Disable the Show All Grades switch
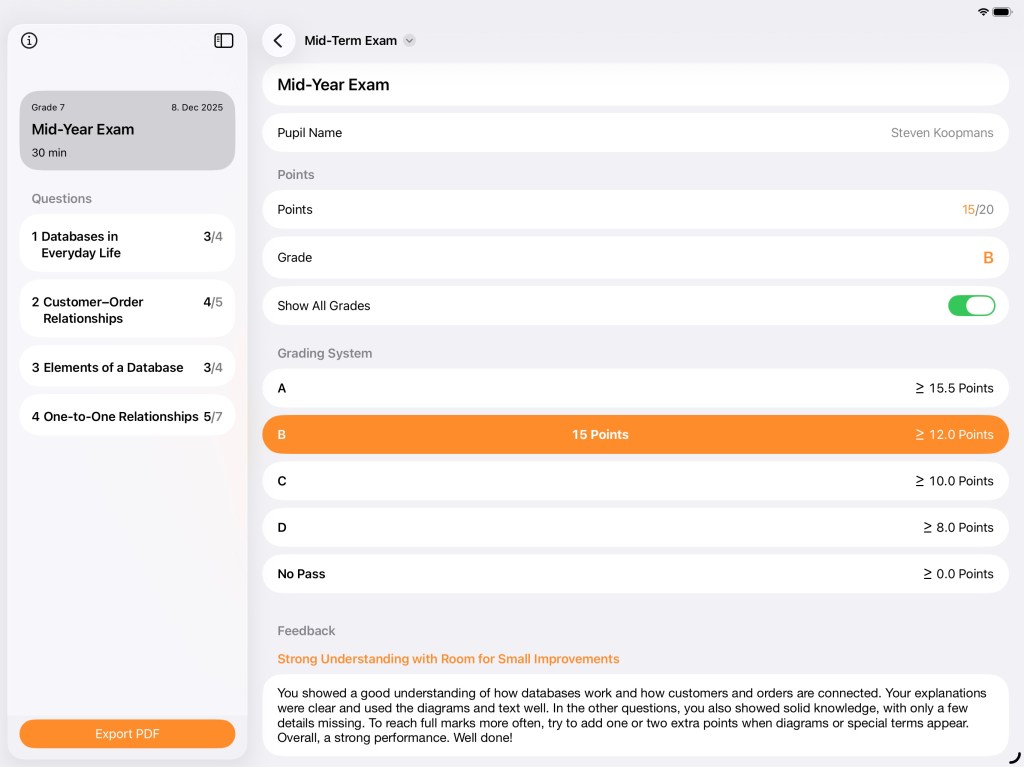This screenshot has height=767, width=1024. tap(971, 306)
